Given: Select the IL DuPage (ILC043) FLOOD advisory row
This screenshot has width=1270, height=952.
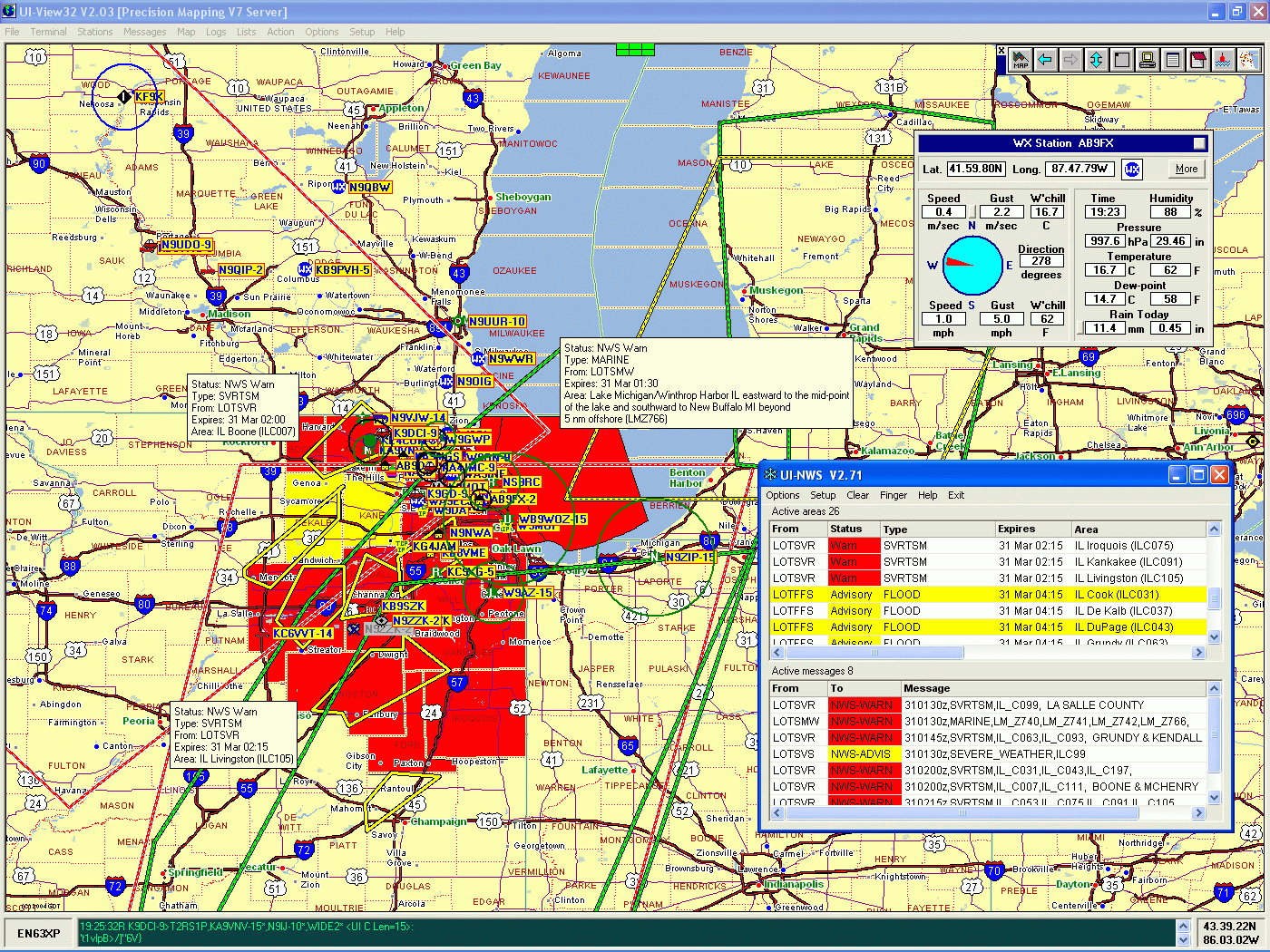Looking at the screenshot, I should 987,627.
